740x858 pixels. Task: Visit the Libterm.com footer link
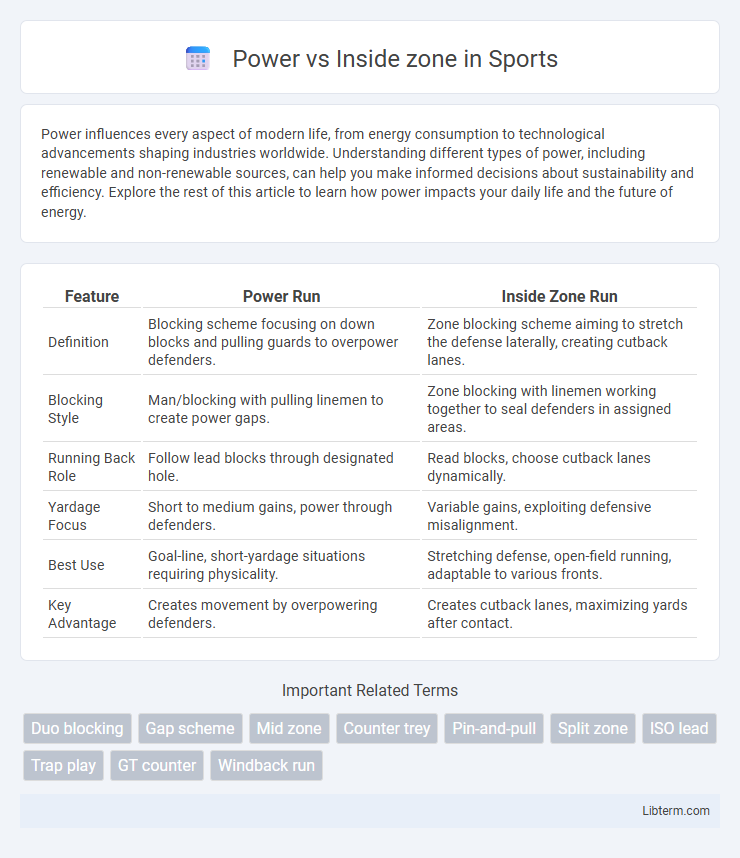click(676, 810)
